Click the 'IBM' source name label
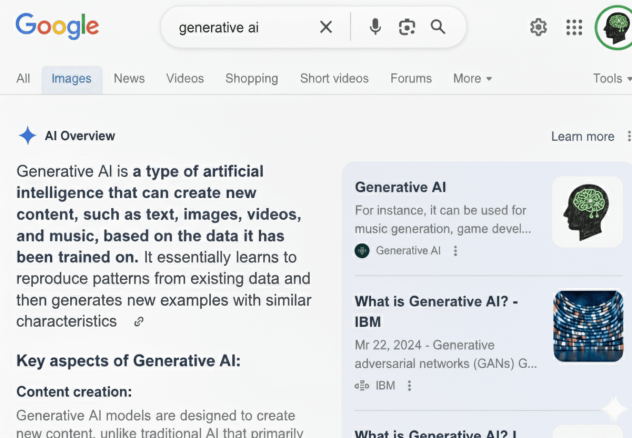The width and height of the screenshot is (632, 438). point(385,386)
